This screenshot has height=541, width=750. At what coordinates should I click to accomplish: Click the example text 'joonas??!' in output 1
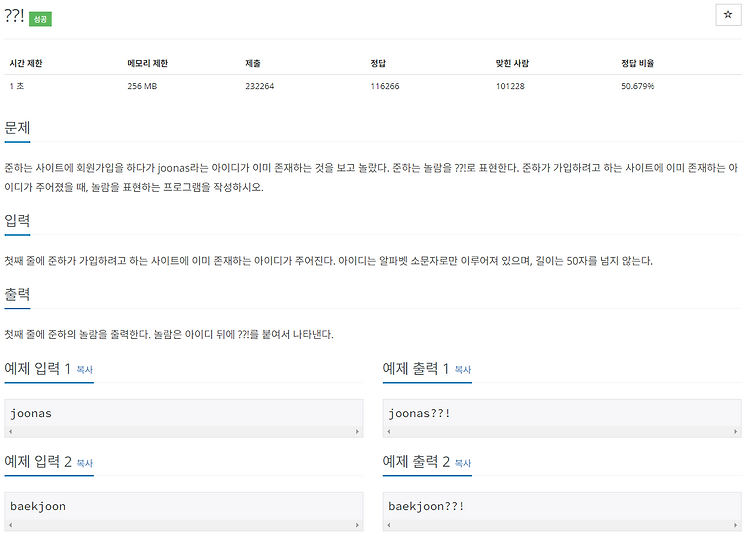click(x=419, y=413)
